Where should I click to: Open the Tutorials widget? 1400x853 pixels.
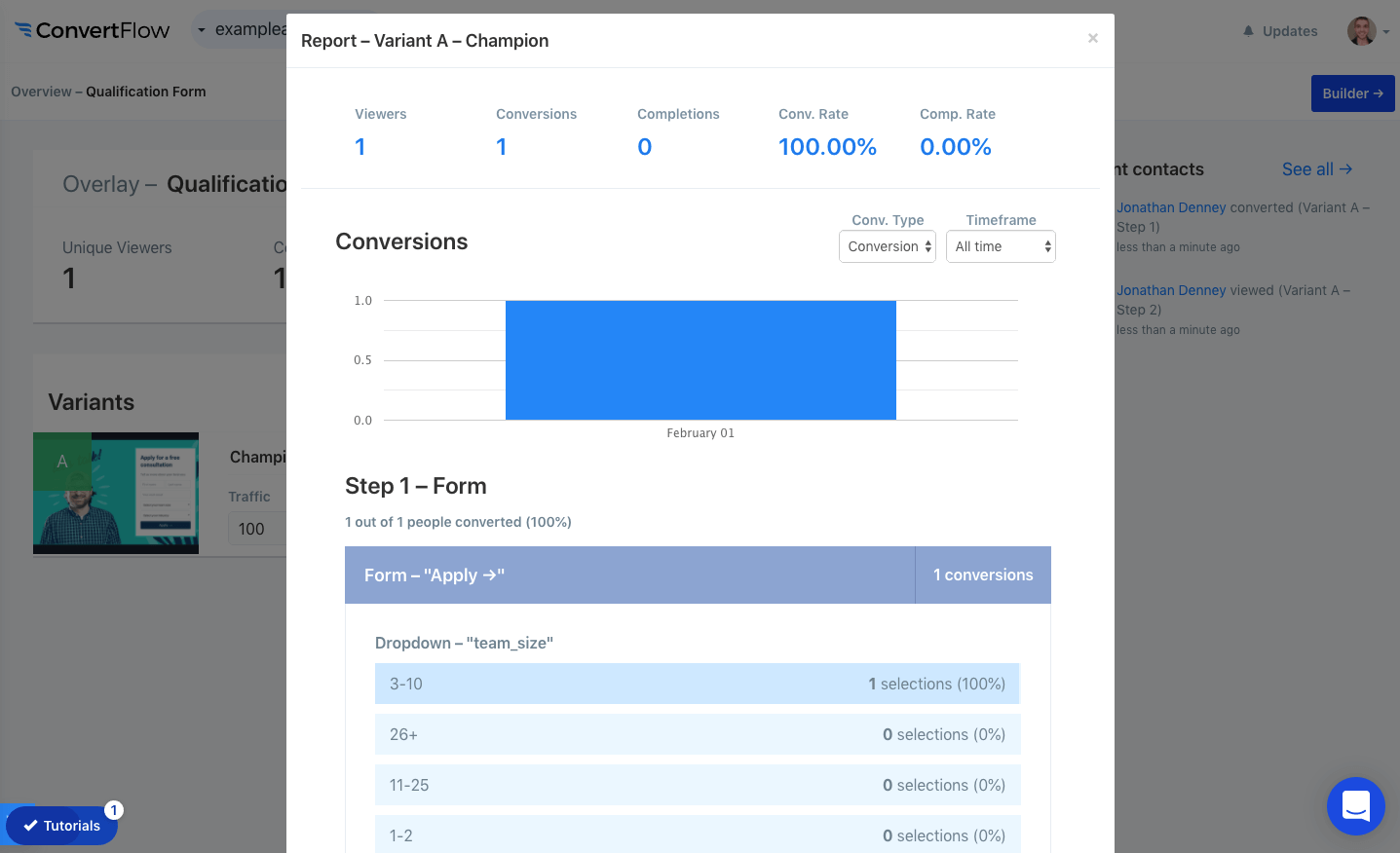click(x=61, y=826)
